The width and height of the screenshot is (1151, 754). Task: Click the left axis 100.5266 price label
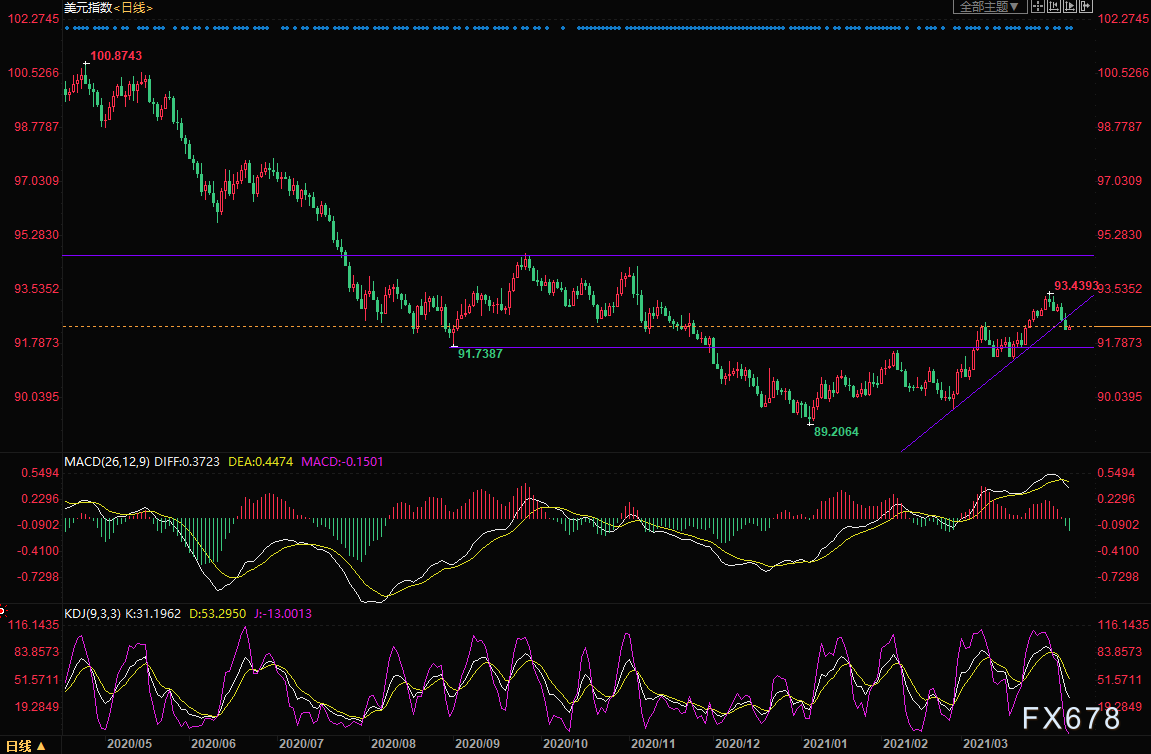point(33,73)
